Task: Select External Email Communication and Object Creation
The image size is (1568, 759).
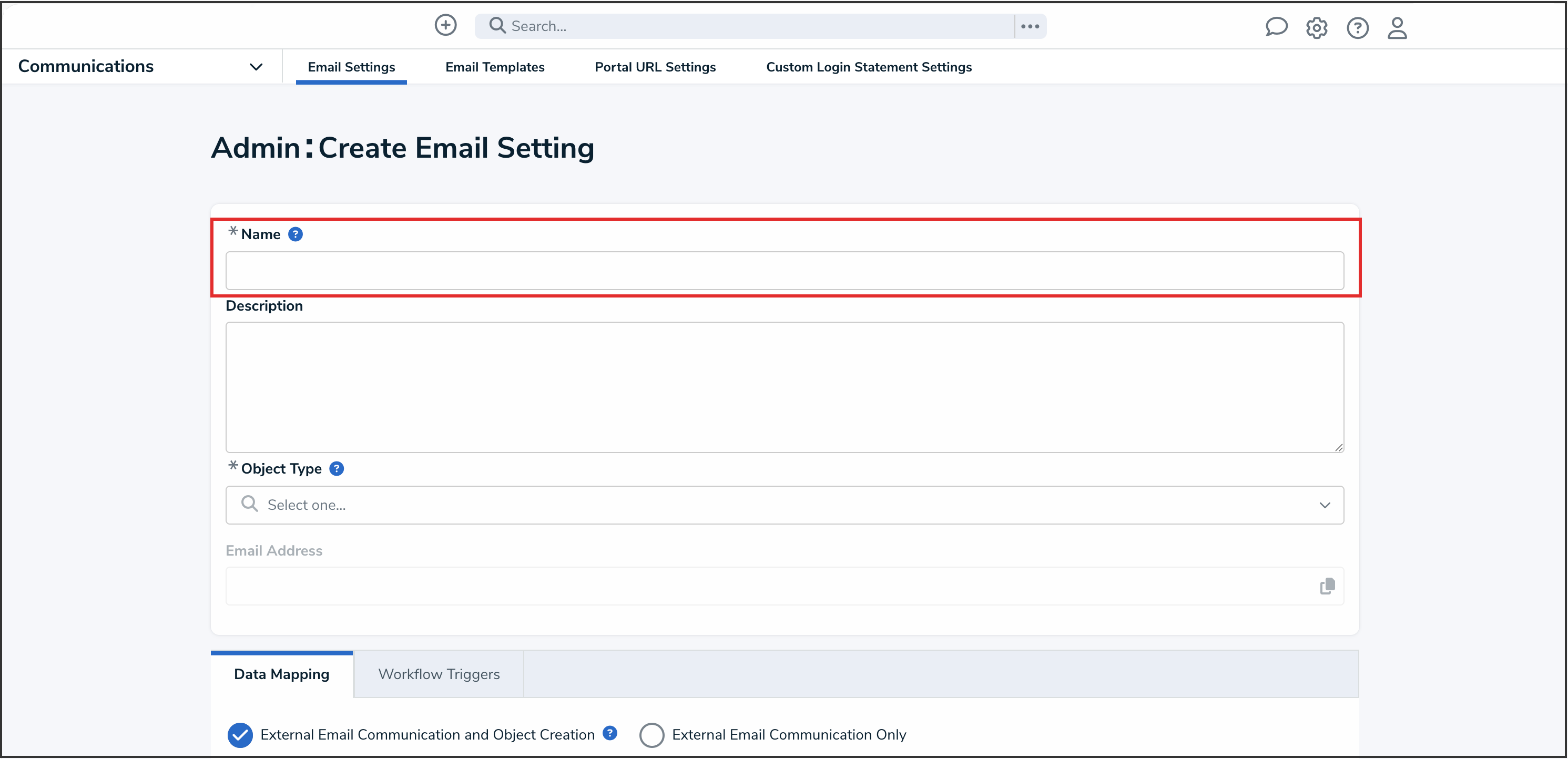Action: point(240,735)
